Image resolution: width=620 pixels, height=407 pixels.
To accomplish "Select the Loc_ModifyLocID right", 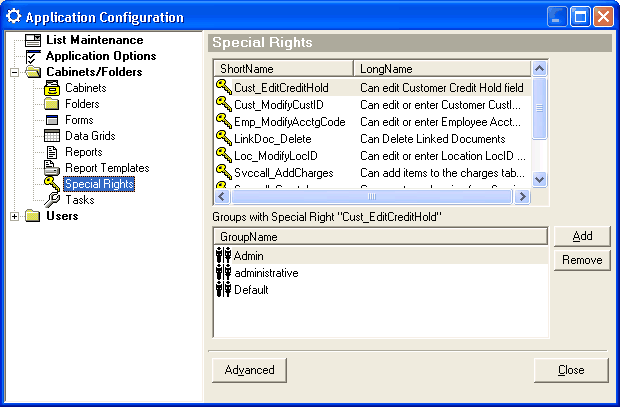I will (276, 156).
